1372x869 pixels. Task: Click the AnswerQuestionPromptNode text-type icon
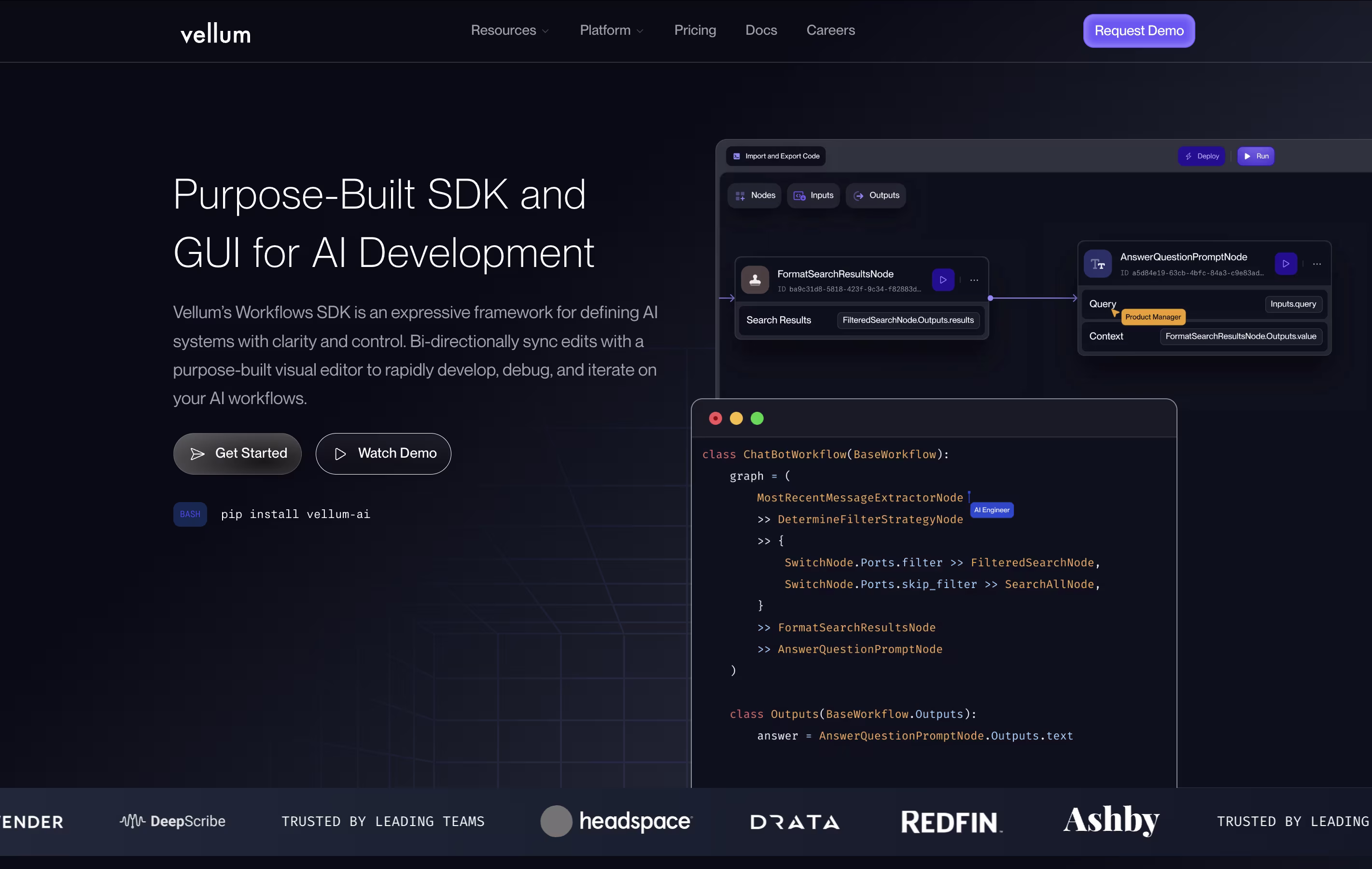(x=1097, y=264)
